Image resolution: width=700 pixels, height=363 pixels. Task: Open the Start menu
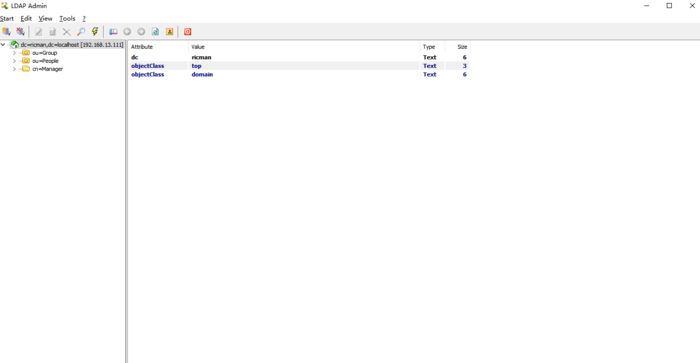pyautogui.click(x=7, y=19)
